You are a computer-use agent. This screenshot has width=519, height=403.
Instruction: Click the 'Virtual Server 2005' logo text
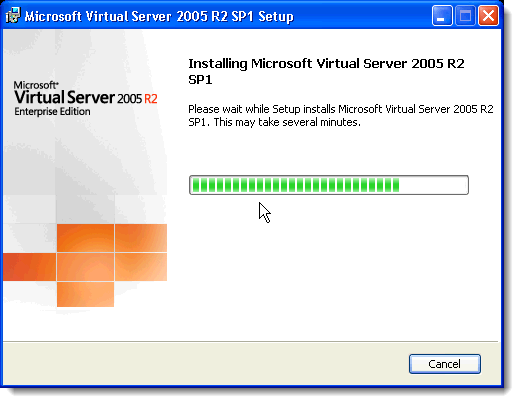coord(78,98)
